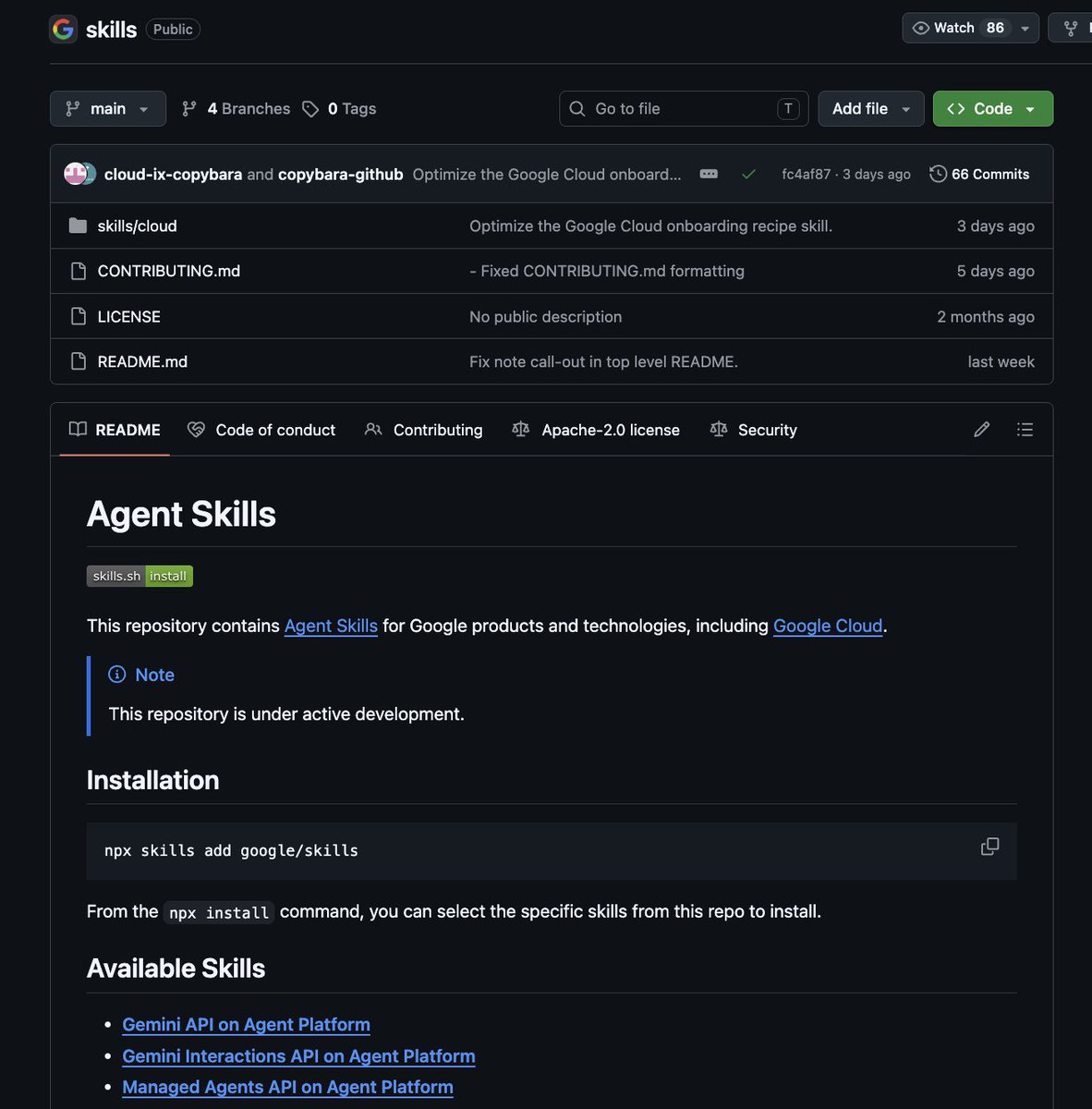The image size is (1092, 1109).
Task: Click the LICENSE file icon
Action: tap(79, 316)
